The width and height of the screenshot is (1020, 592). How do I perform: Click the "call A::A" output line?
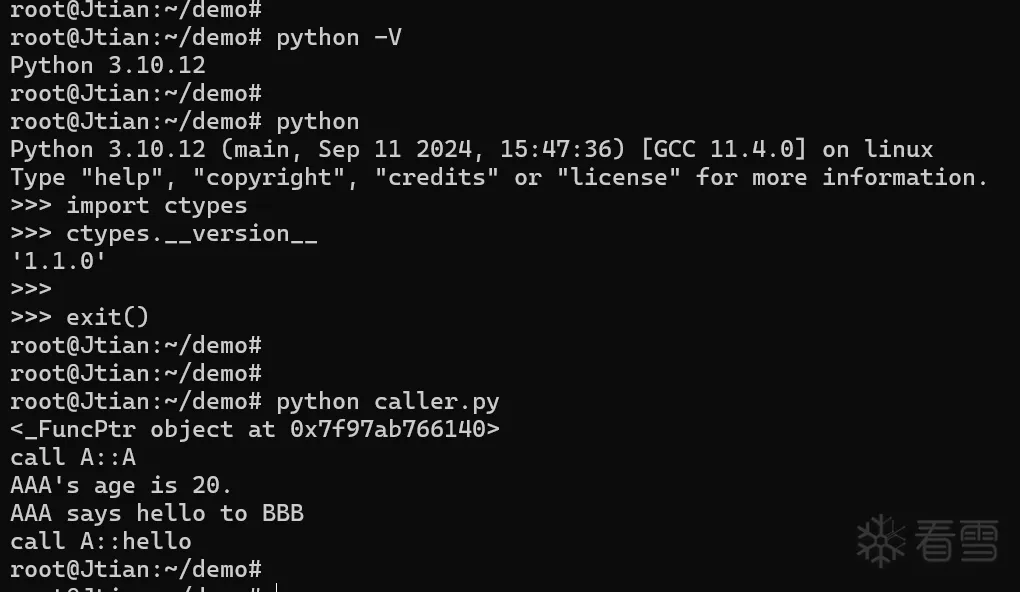click(73, 458)
